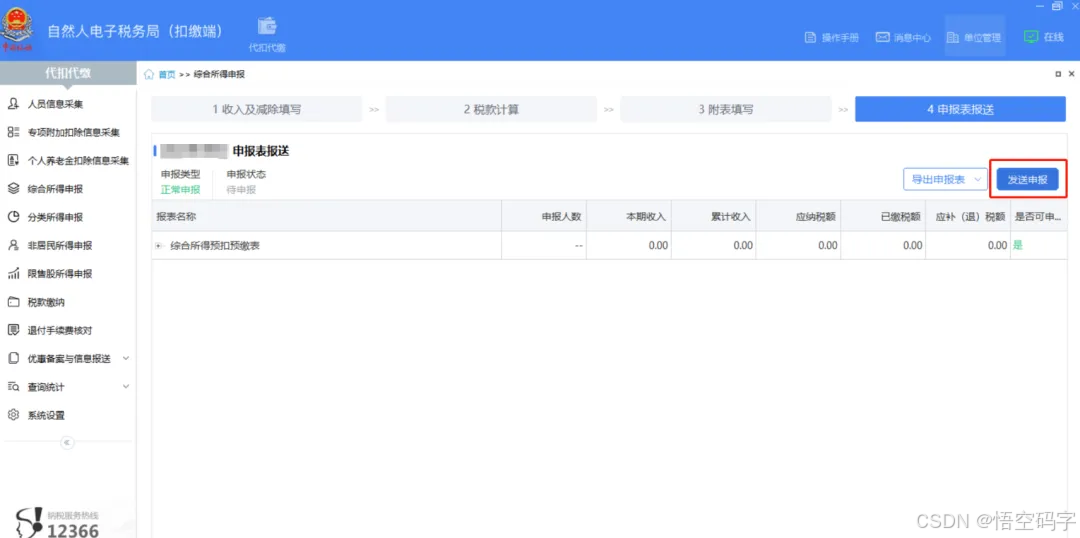Collapse the sidebar with the double-arrow icon
Image resolution: width=1080 pixels, height=538 pixels.
tap(68, 442)
